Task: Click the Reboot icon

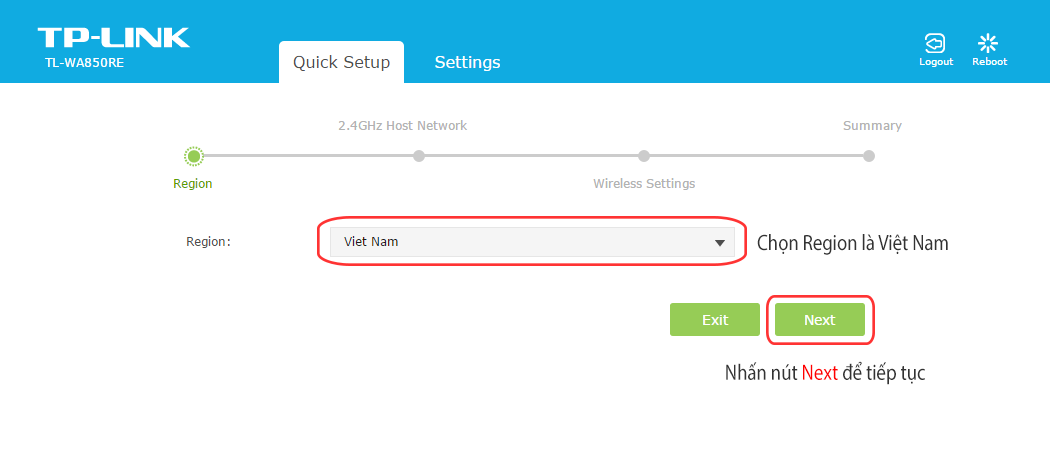Action: point(988,43)
